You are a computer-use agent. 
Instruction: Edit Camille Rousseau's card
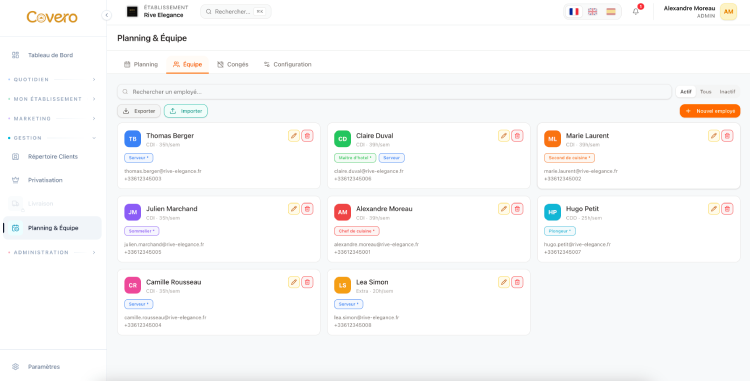click(x=294, y=282)
